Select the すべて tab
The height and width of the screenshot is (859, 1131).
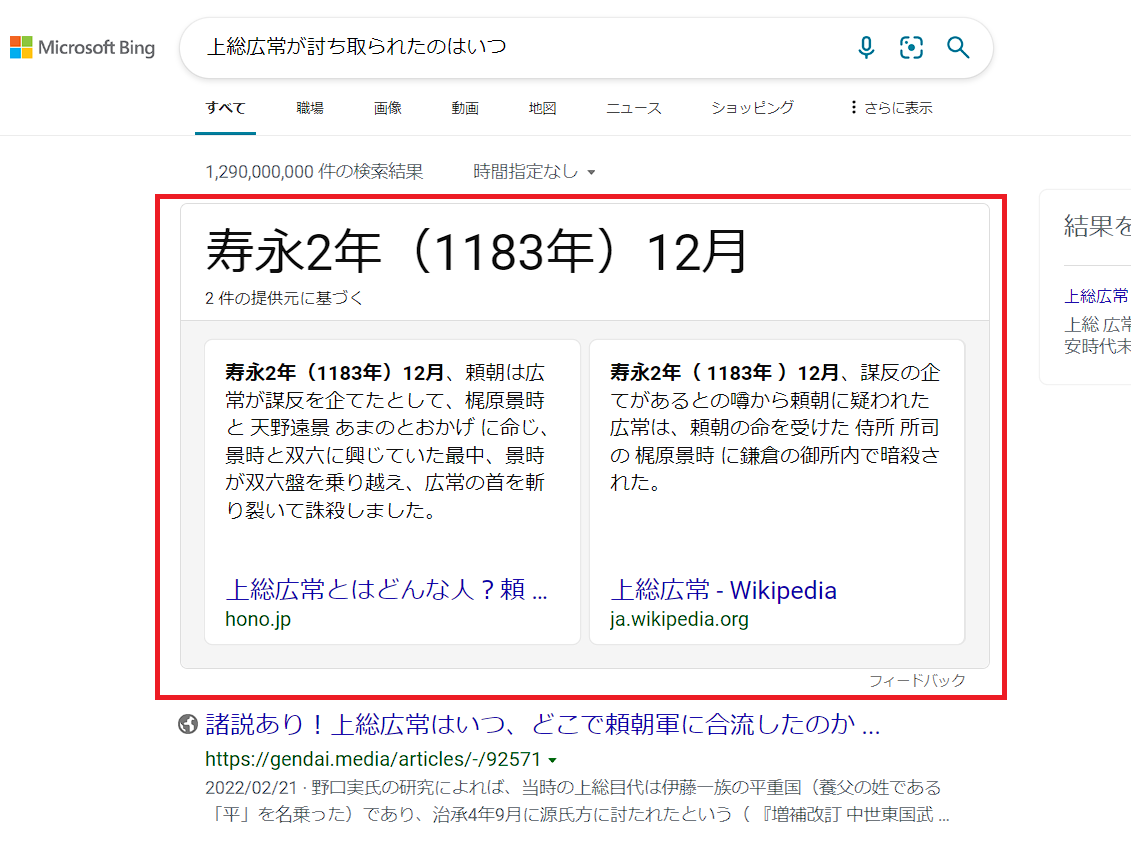225,108
